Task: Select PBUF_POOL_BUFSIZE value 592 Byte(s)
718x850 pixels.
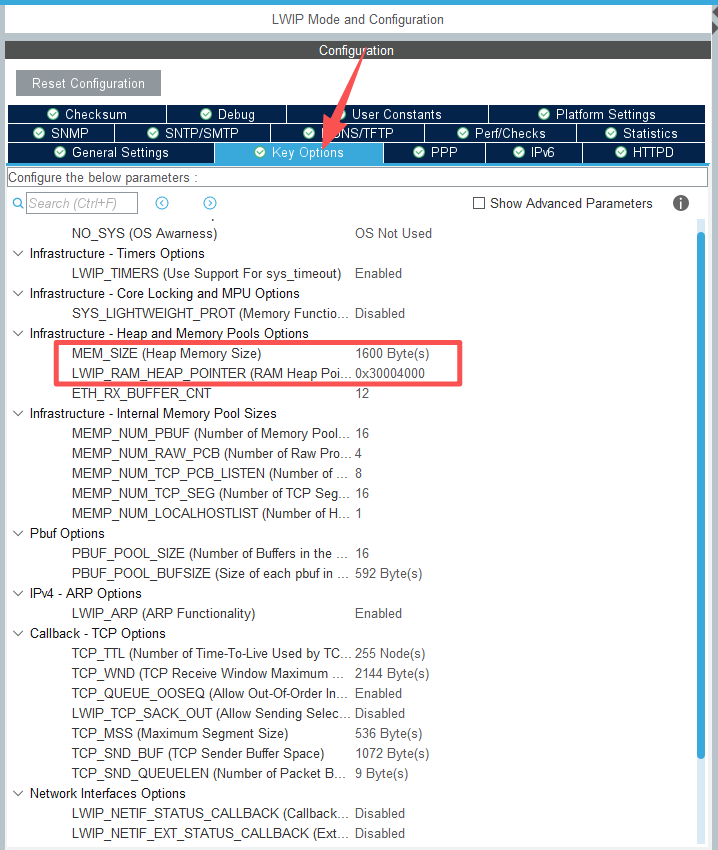Action: coord(388,574)
